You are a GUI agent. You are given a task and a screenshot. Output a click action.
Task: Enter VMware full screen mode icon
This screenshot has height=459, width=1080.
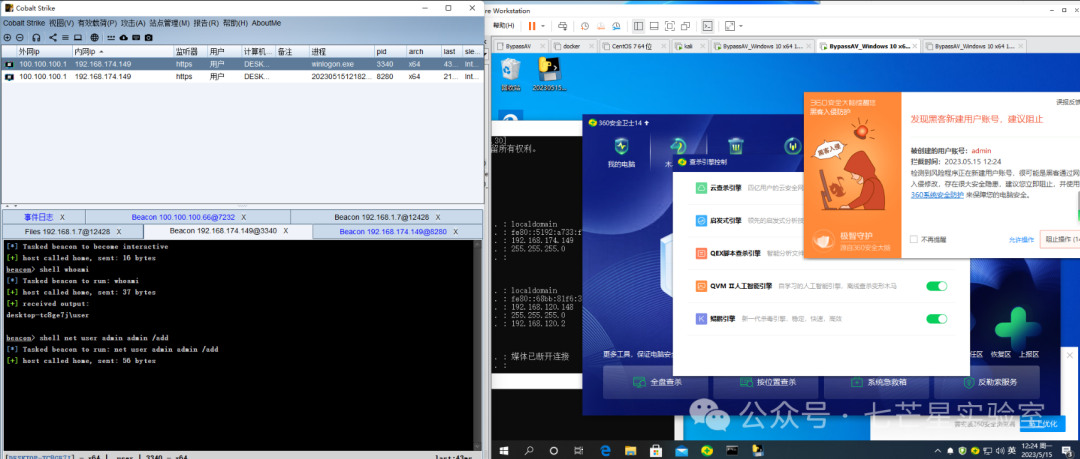669,26
